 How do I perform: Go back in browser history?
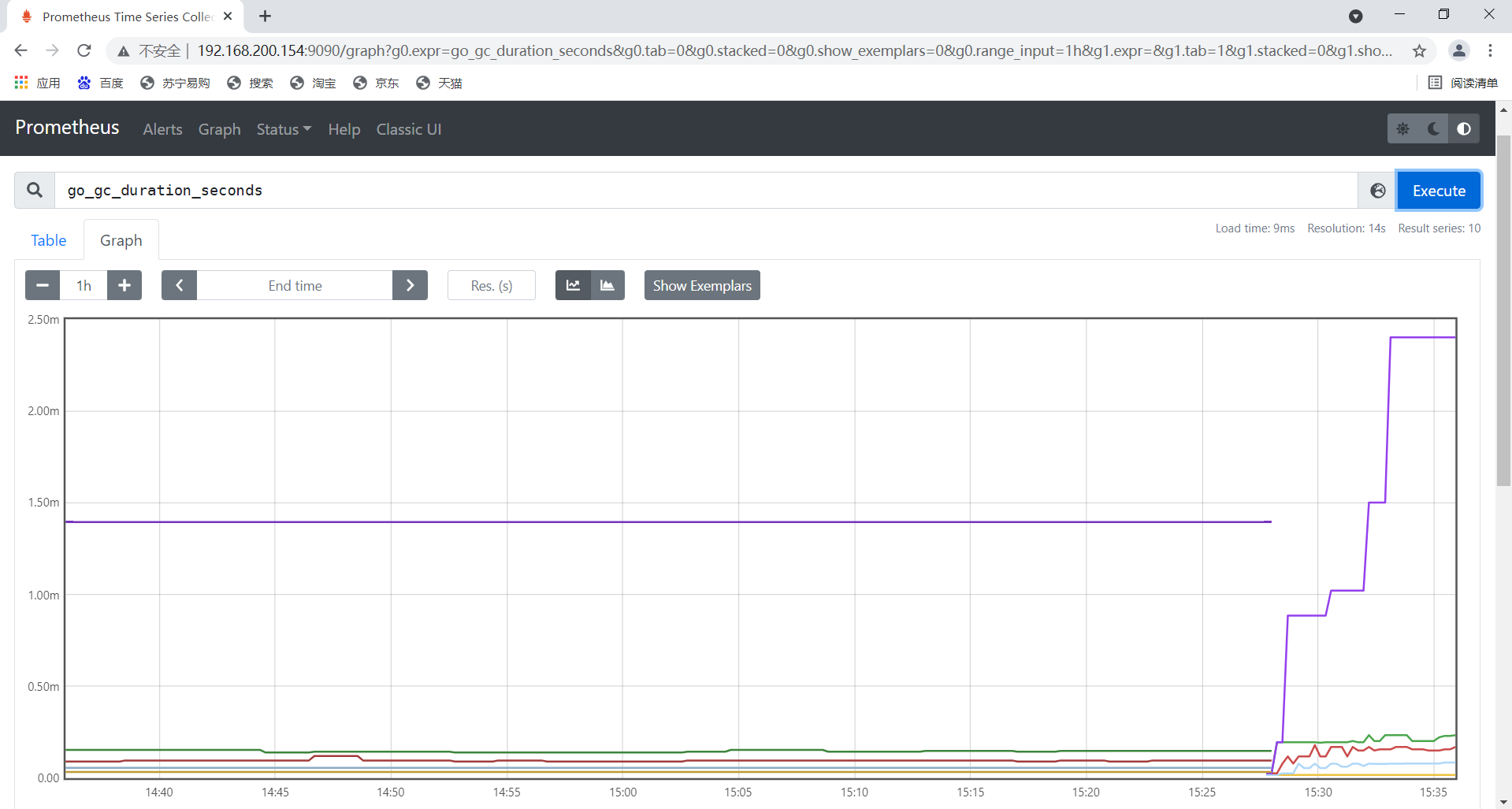coord(21,50)
